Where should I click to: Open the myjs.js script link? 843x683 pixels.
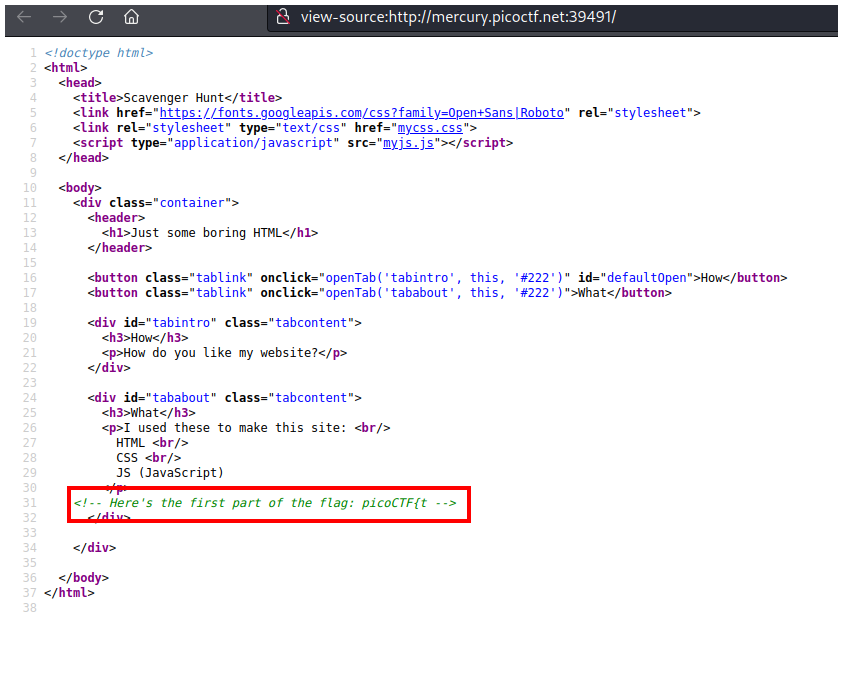coord(414,143)
